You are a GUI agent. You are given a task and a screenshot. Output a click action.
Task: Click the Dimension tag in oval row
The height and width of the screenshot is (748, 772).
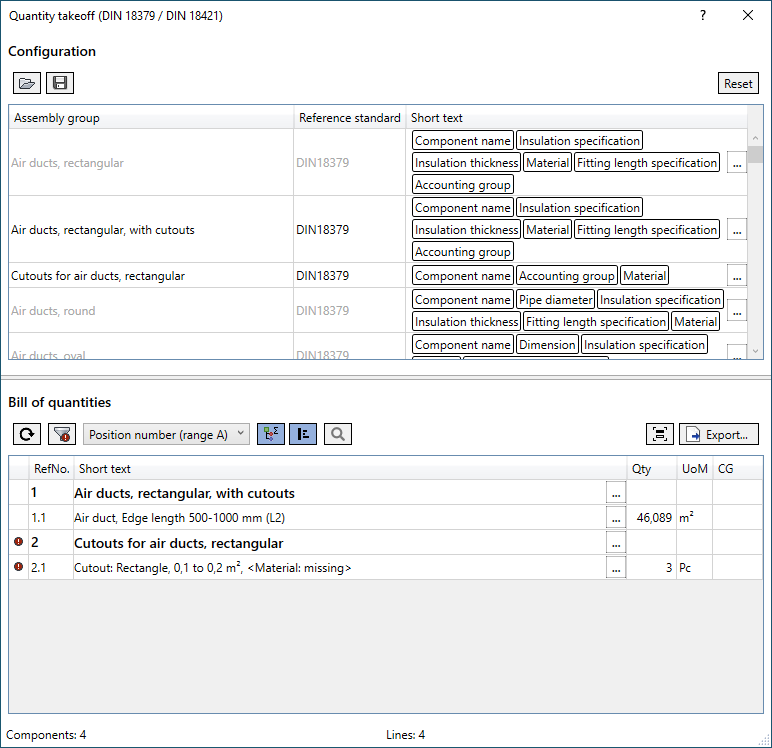[x=547, y=345]
